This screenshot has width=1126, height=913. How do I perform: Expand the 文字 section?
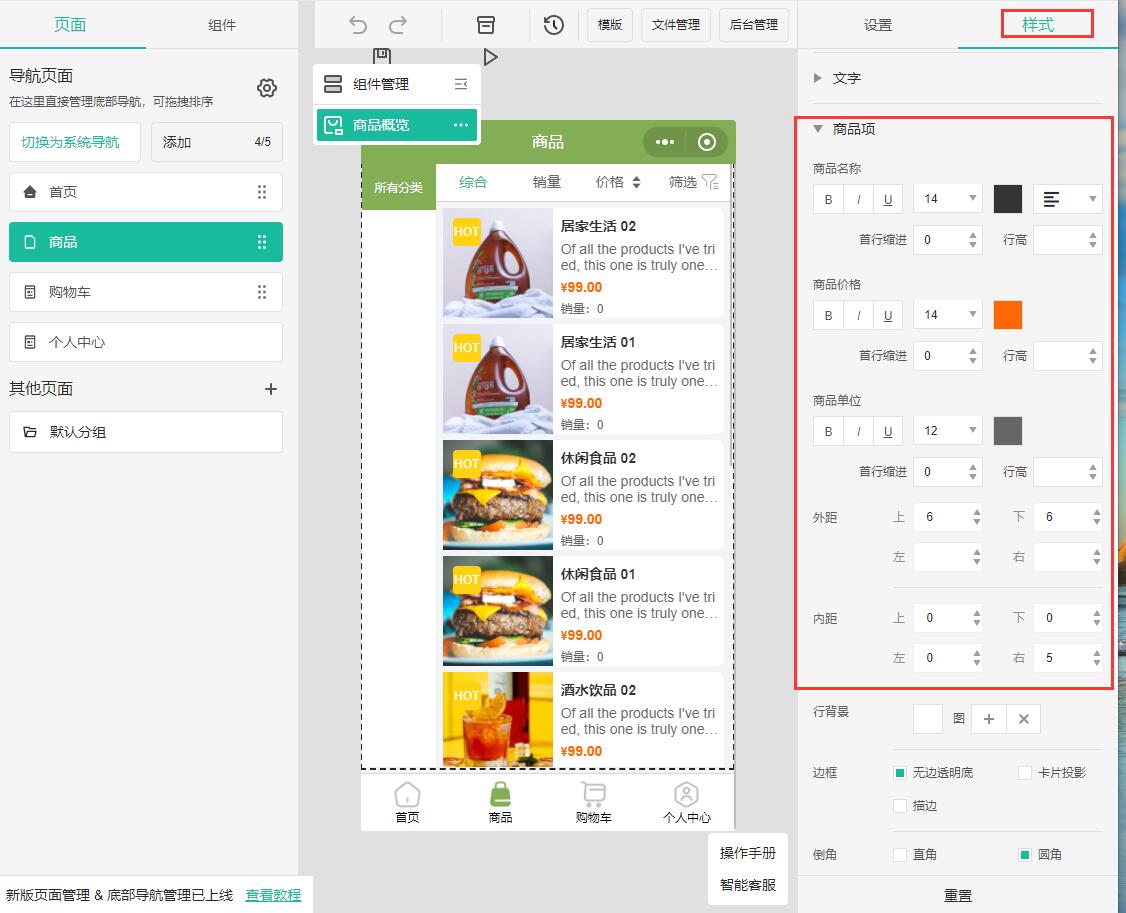point(818,78)
